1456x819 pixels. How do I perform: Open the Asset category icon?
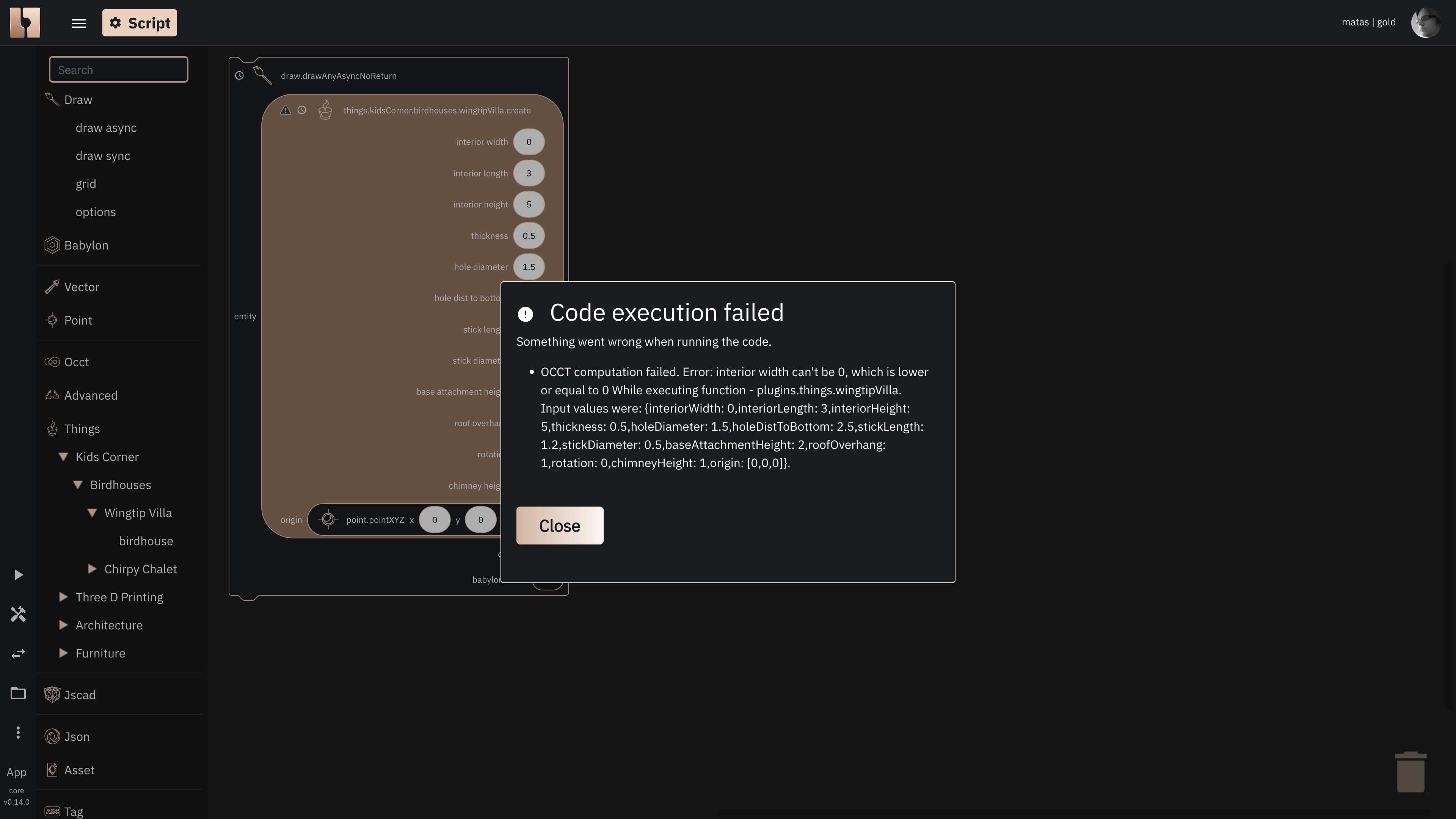52,770
